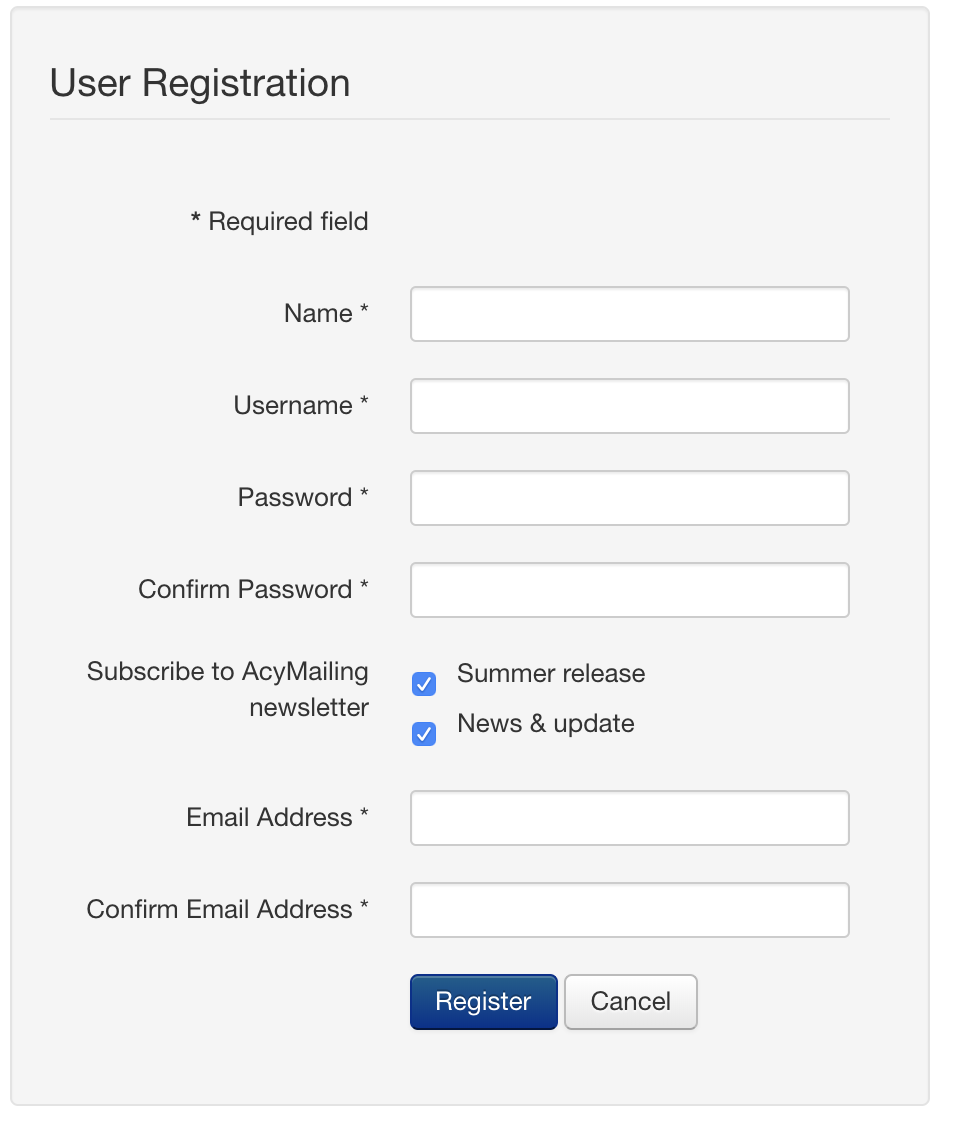Focus the Username text box
The image size is (954, 1124).
point(629,406)
